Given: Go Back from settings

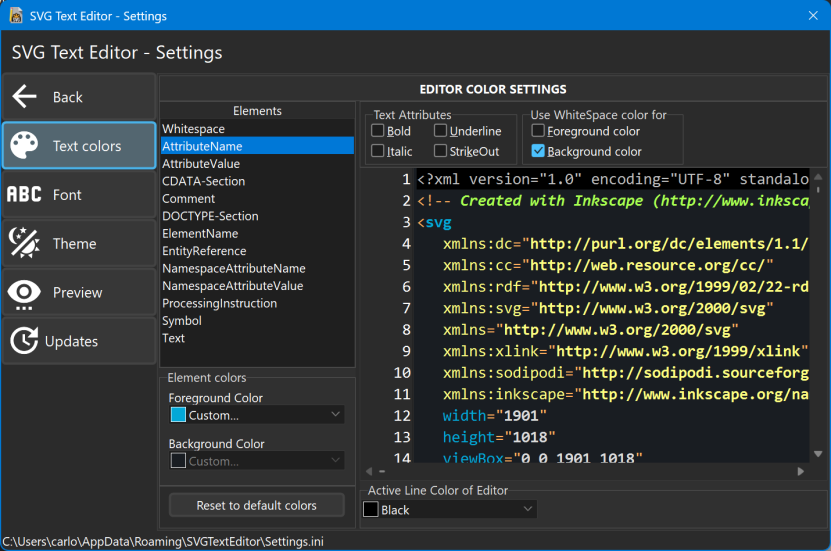Looking at the screenshot, I should point(79,97).
